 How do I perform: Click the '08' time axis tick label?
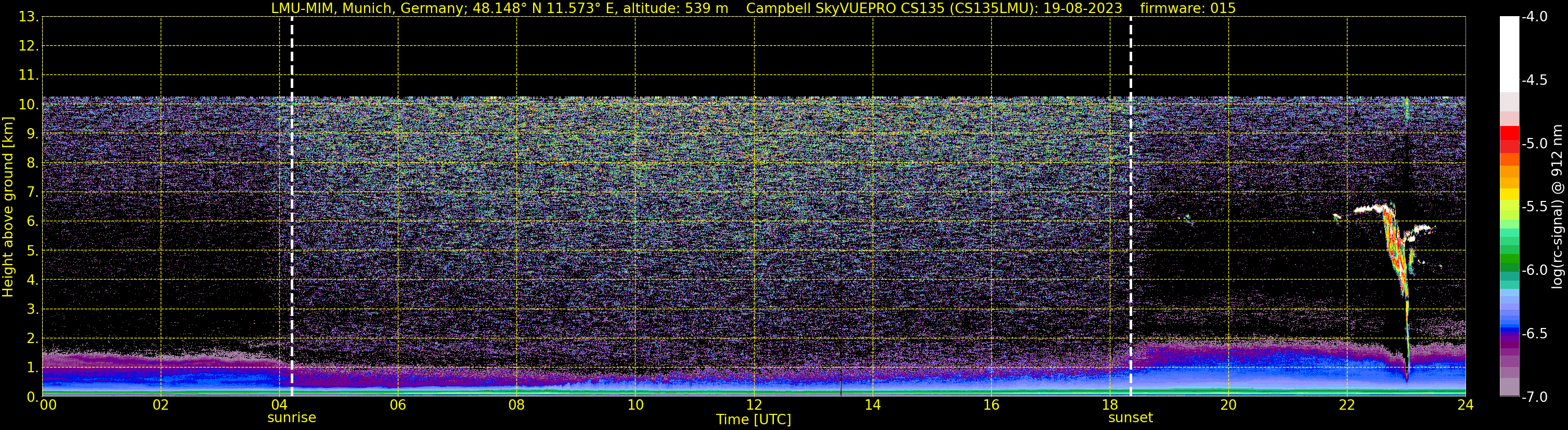click(517, 405)
